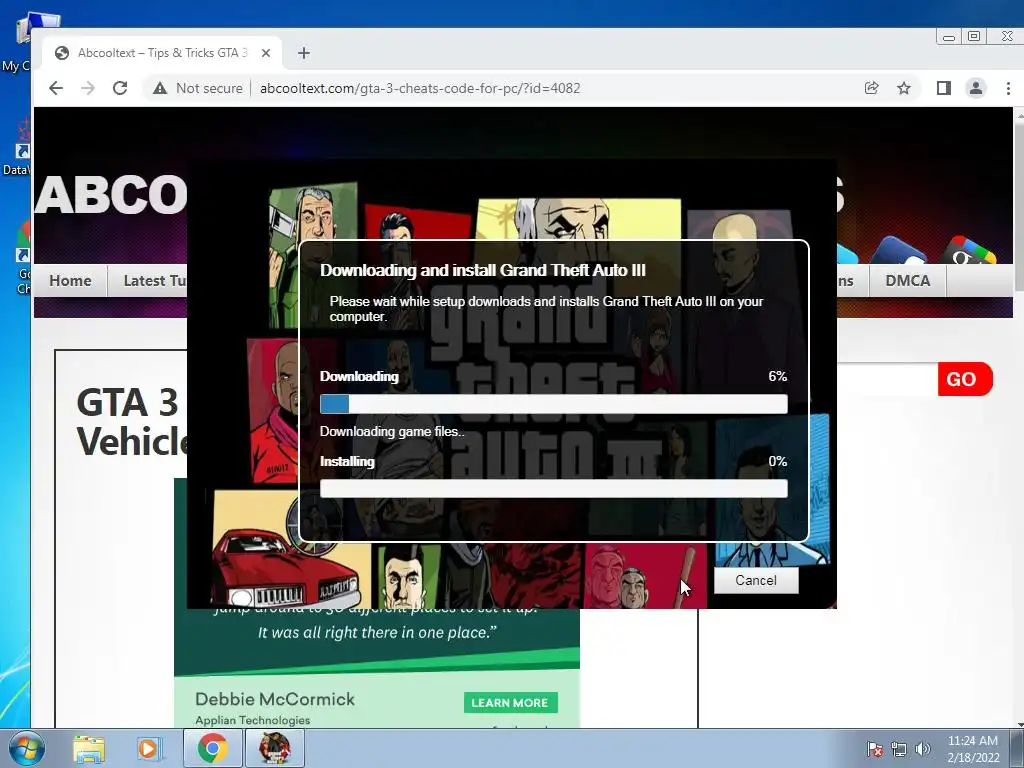Select the abcooltext.com address bar URL
Viewport: 1024px width, 768px height.
420,88
